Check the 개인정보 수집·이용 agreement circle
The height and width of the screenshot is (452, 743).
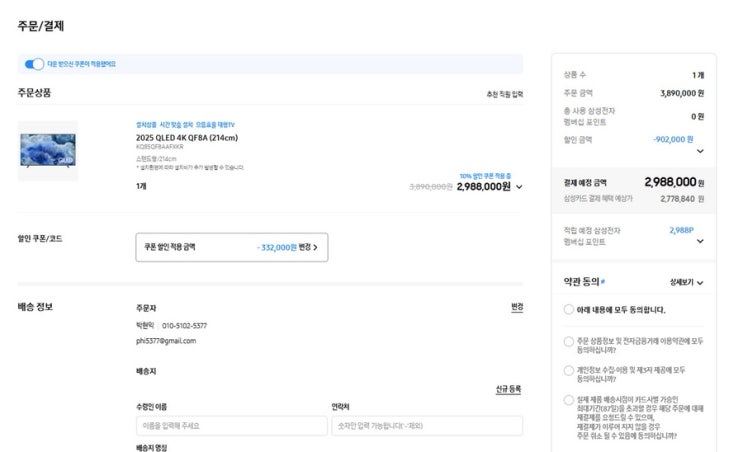(569, 370)
